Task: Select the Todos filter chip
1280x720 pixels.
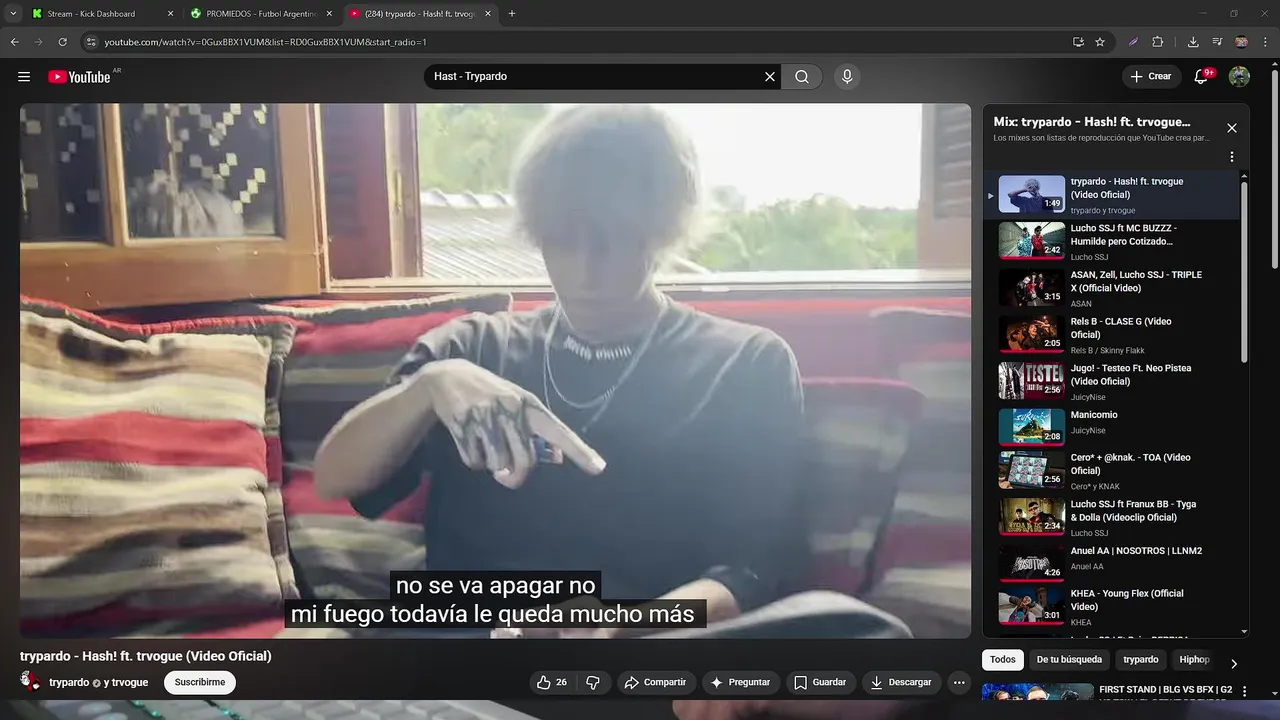Action: pos(1003,660)
